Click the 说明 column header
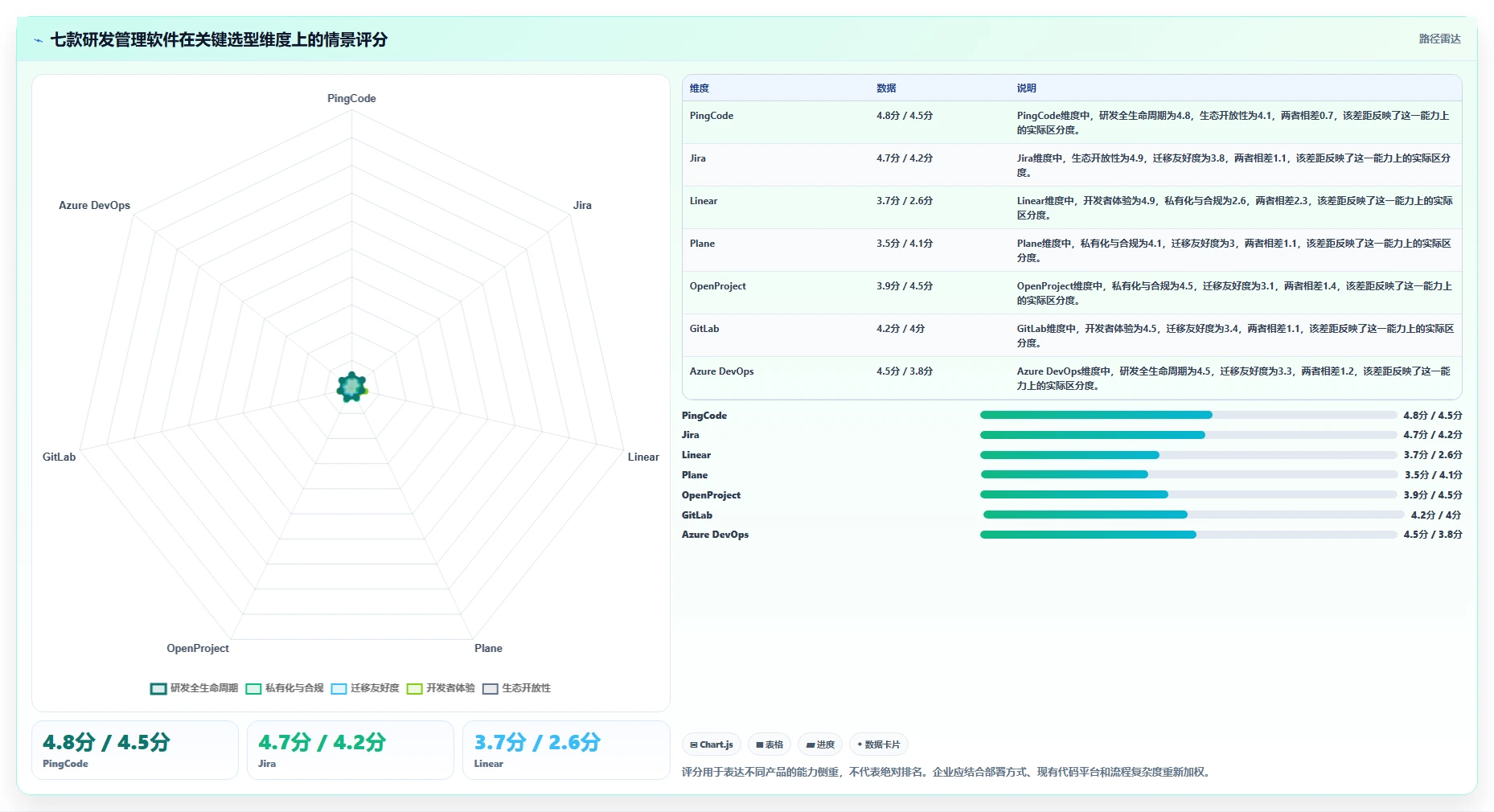 point(1026,88)
